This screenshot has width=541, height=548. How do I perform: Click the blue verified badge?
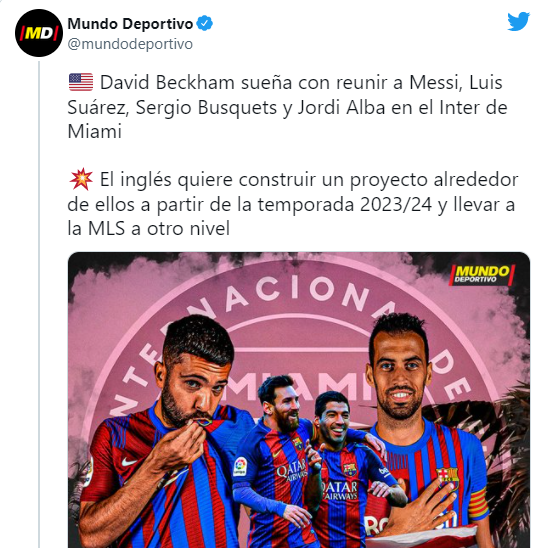pos(204,23)
